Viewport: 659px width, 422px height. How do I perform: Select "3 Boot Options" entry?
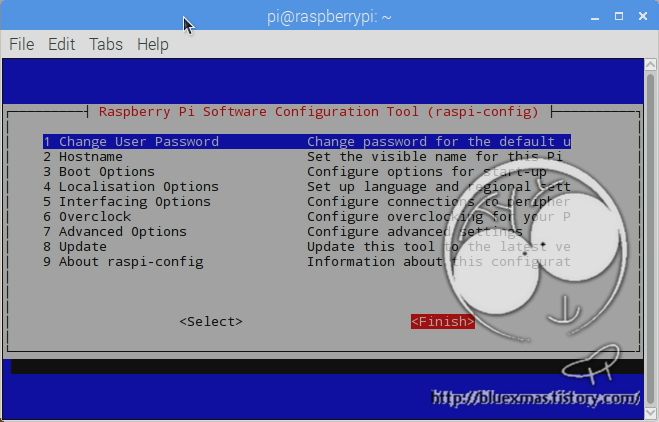coord(99,172)
